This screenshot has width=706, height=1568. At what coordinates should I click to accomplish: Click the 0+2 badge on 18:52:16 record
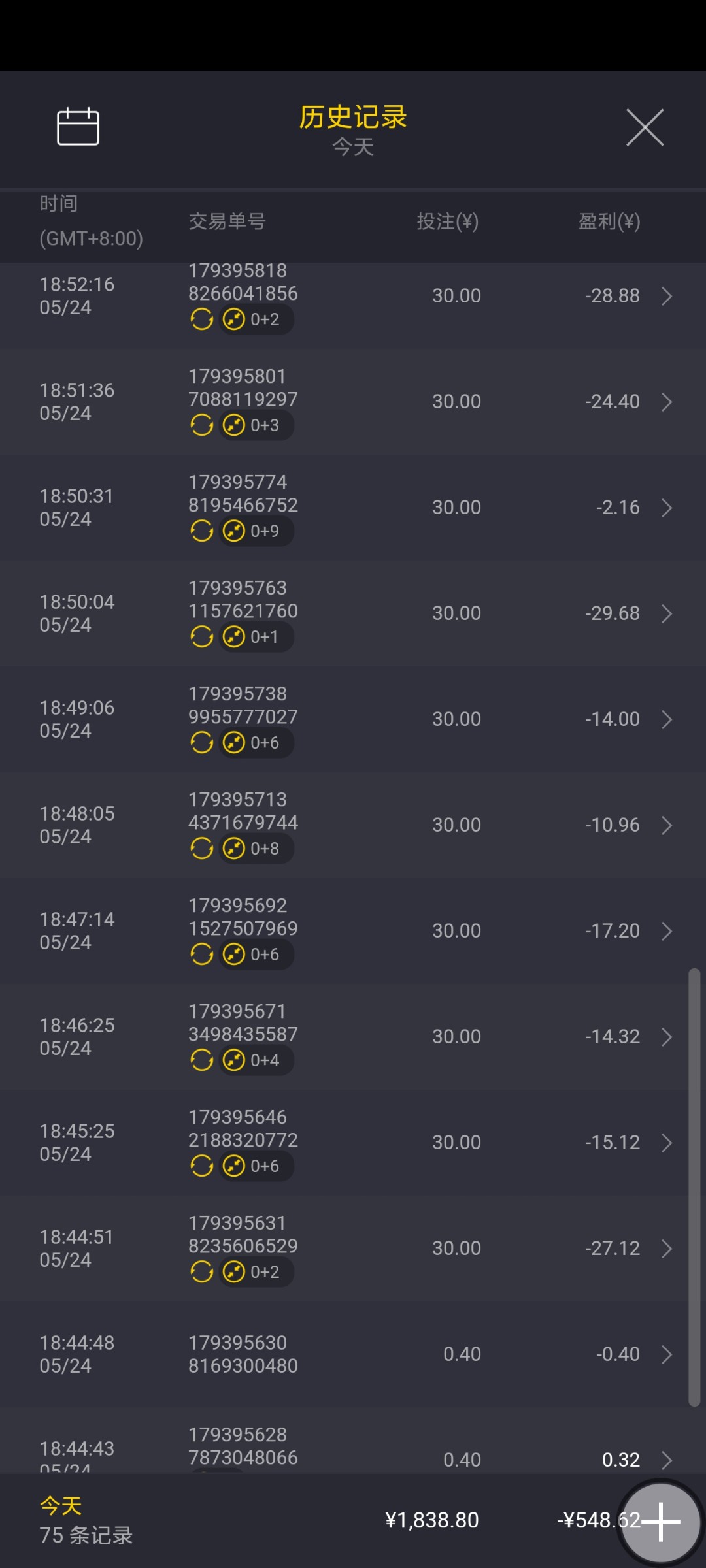(x=256, y=319)
